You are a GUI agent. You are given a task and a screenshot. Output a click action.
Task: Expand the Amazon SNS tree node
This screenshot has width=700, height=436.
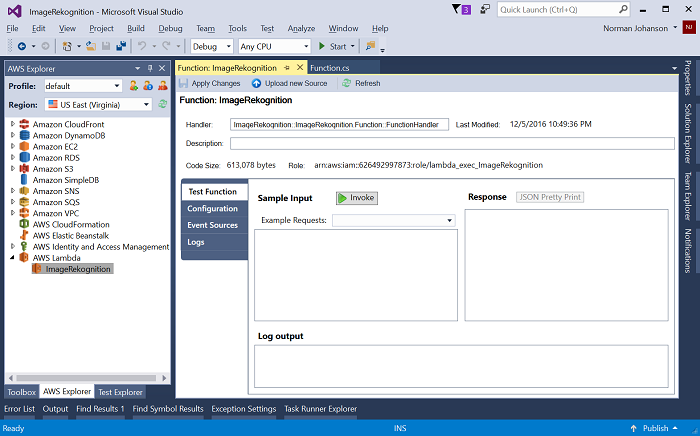[x=13, y=191]
